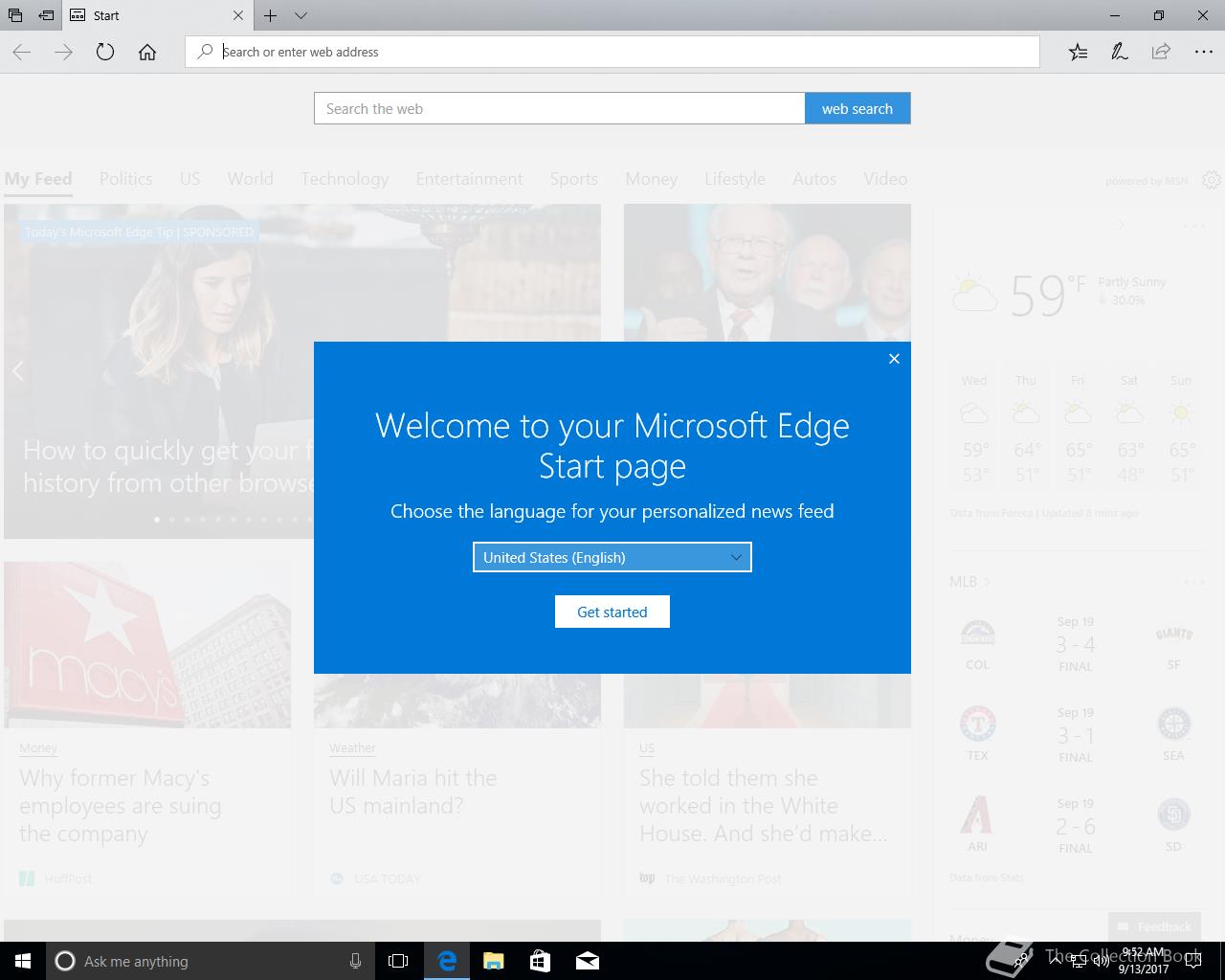Image resolution: width=1225 pixels, height=980 pixels.
Task: Click the Forward navigation arrow
Action: [64, 52]
